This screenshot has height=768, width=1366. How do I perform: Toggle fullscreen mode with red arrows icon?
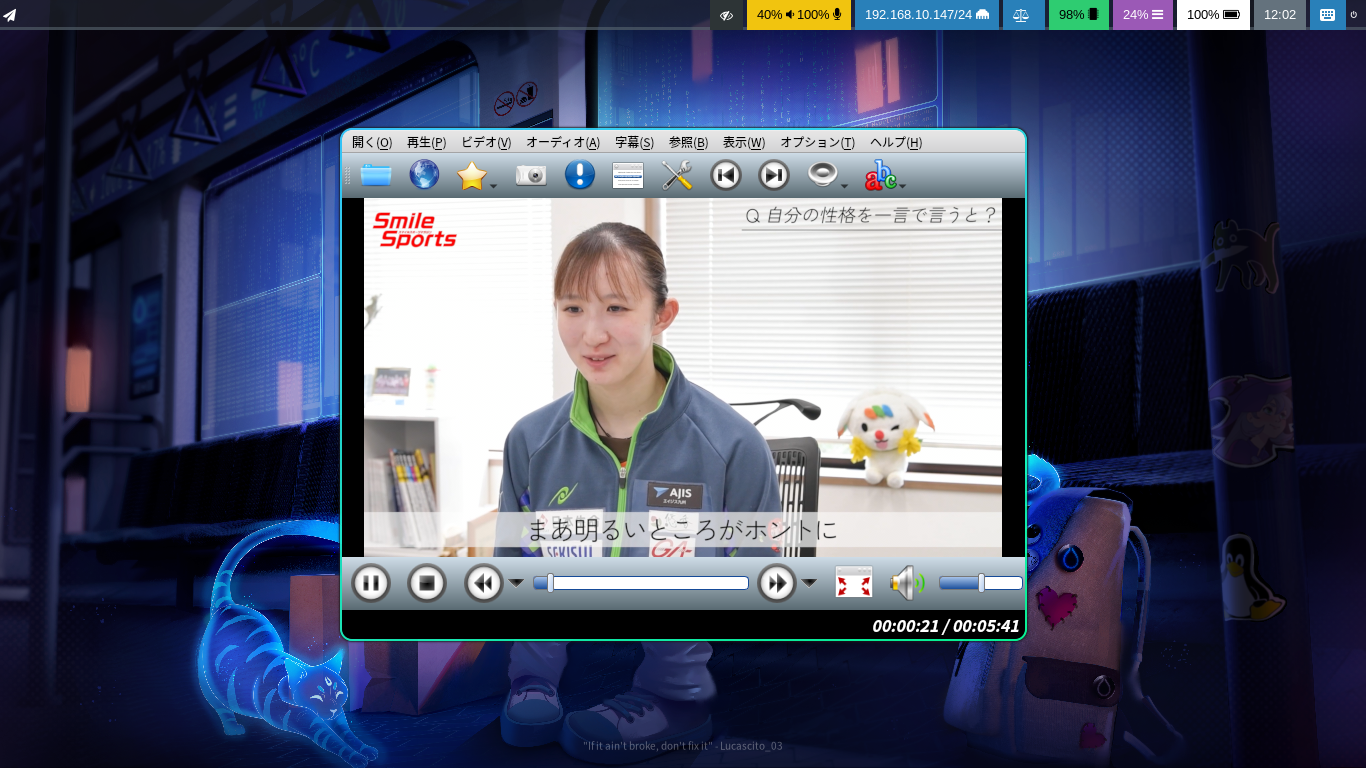854,582
